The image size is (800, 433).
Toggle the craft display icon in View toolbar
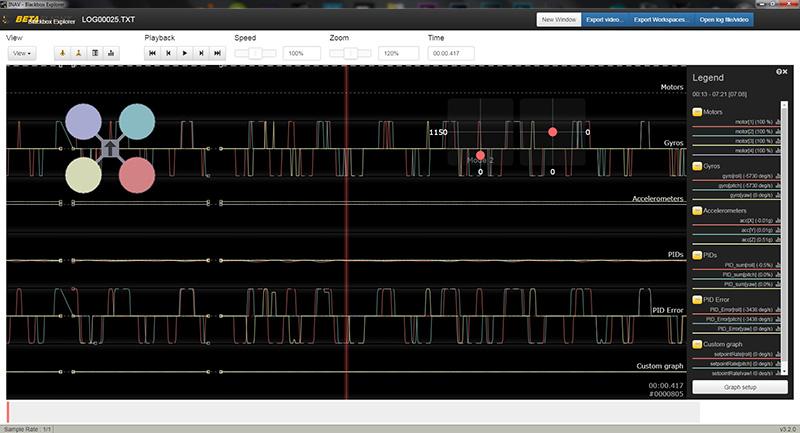click(63, 53)
